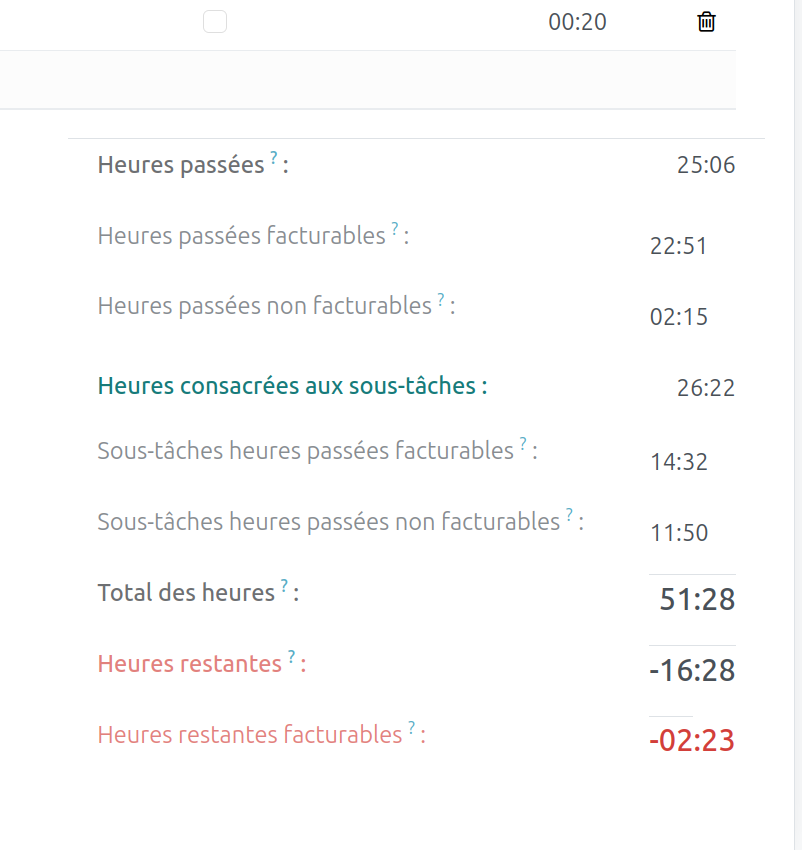Screen dimensions: 802x850
Task: Click the non-billable hours value 02:15
Action: 678,317
